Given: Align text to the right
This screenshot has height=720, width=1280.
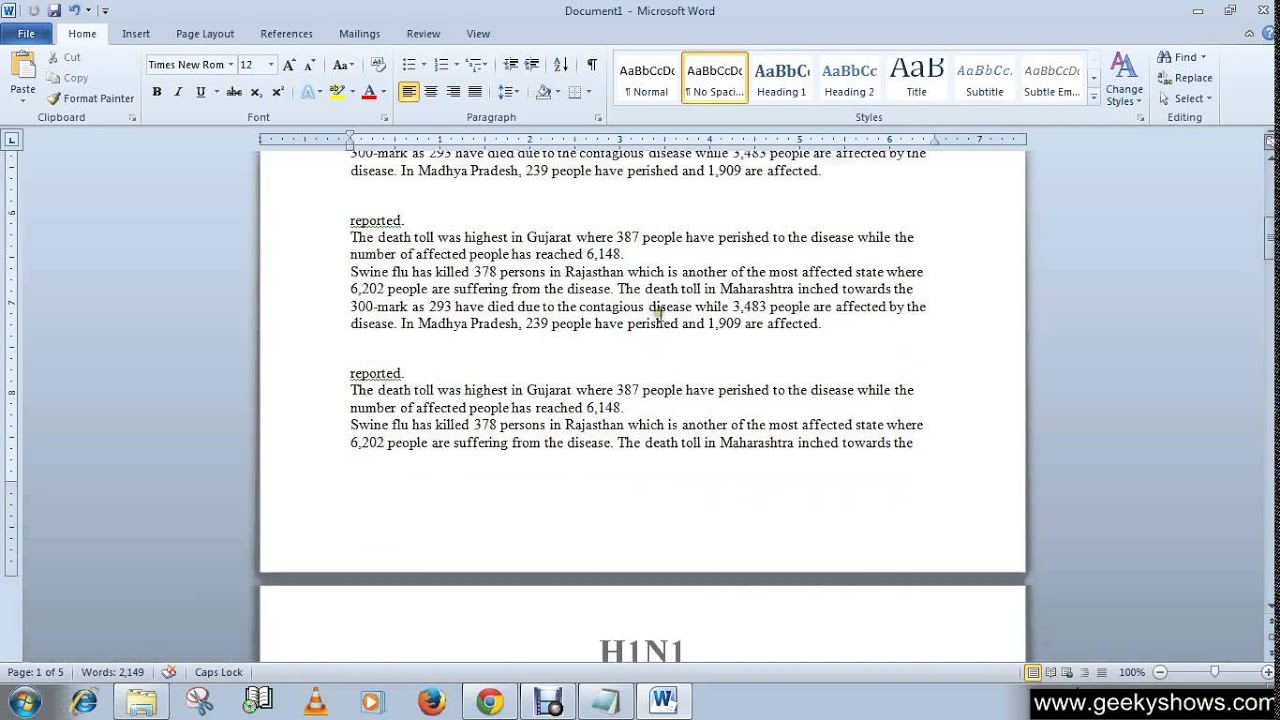Looking at the screenshot, I should pyautogui.click(x=453, y=92).
